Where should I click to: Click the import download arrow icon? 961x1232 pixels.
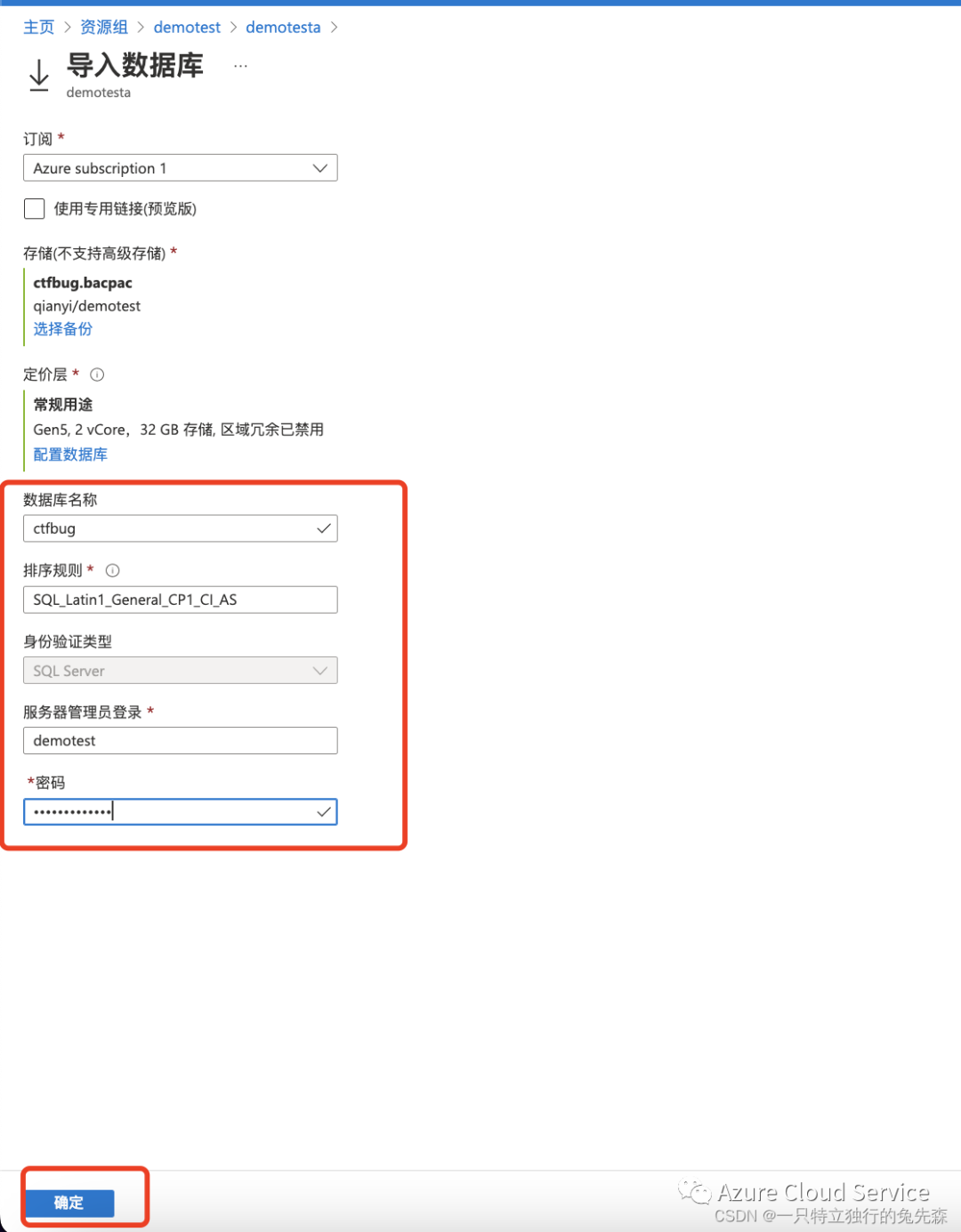[39, 76]
